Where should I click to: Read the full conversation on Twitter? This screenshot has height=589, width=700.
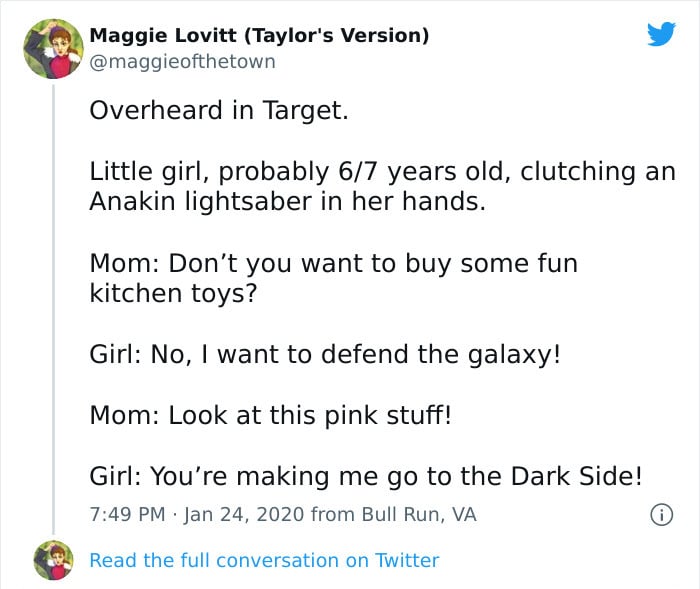click(264, 560)
